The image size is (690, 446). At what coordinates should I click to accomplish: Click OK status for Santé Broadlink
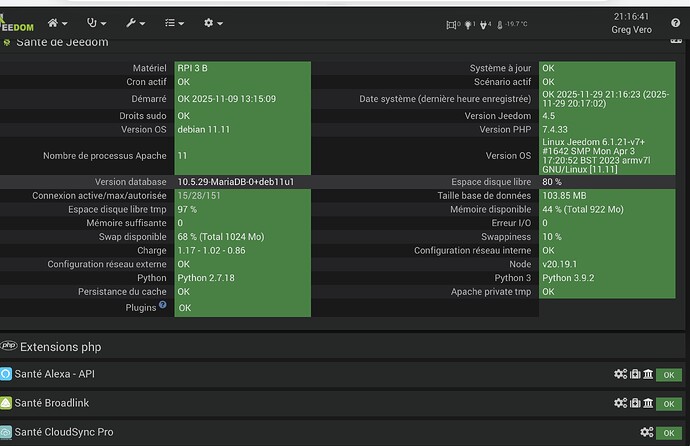(669, 404)
